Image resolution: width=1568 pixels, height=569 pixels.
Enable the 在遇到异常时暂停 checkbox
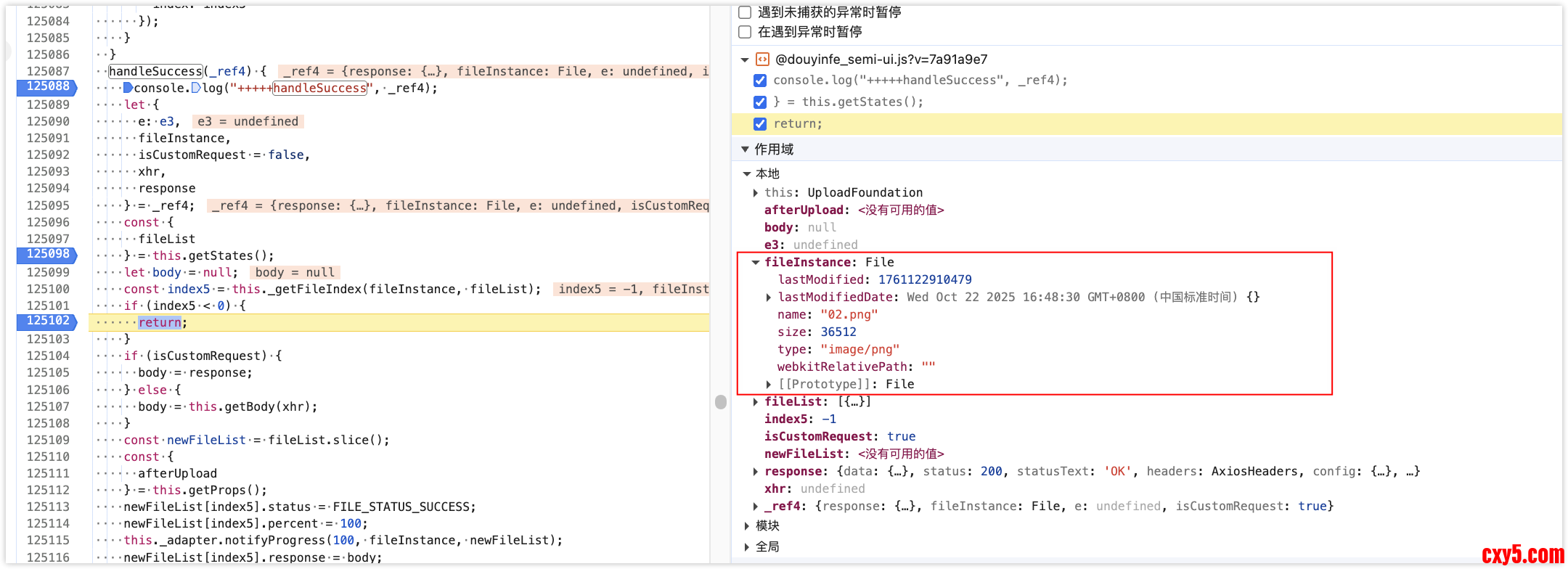pos(745,32)
